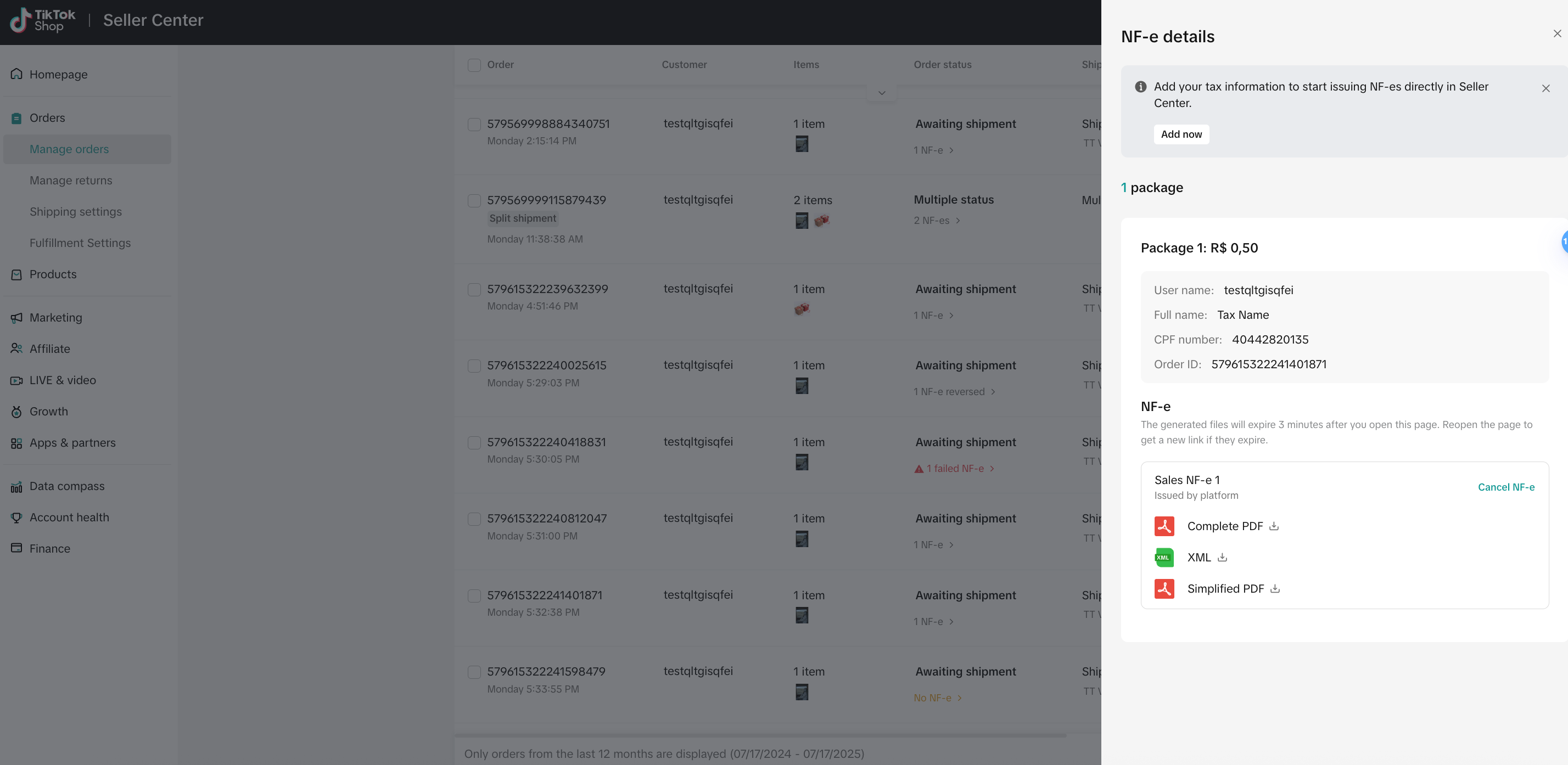
Task: Select checkbox for order 579615322239632399
Action: [x=474, y=289]
